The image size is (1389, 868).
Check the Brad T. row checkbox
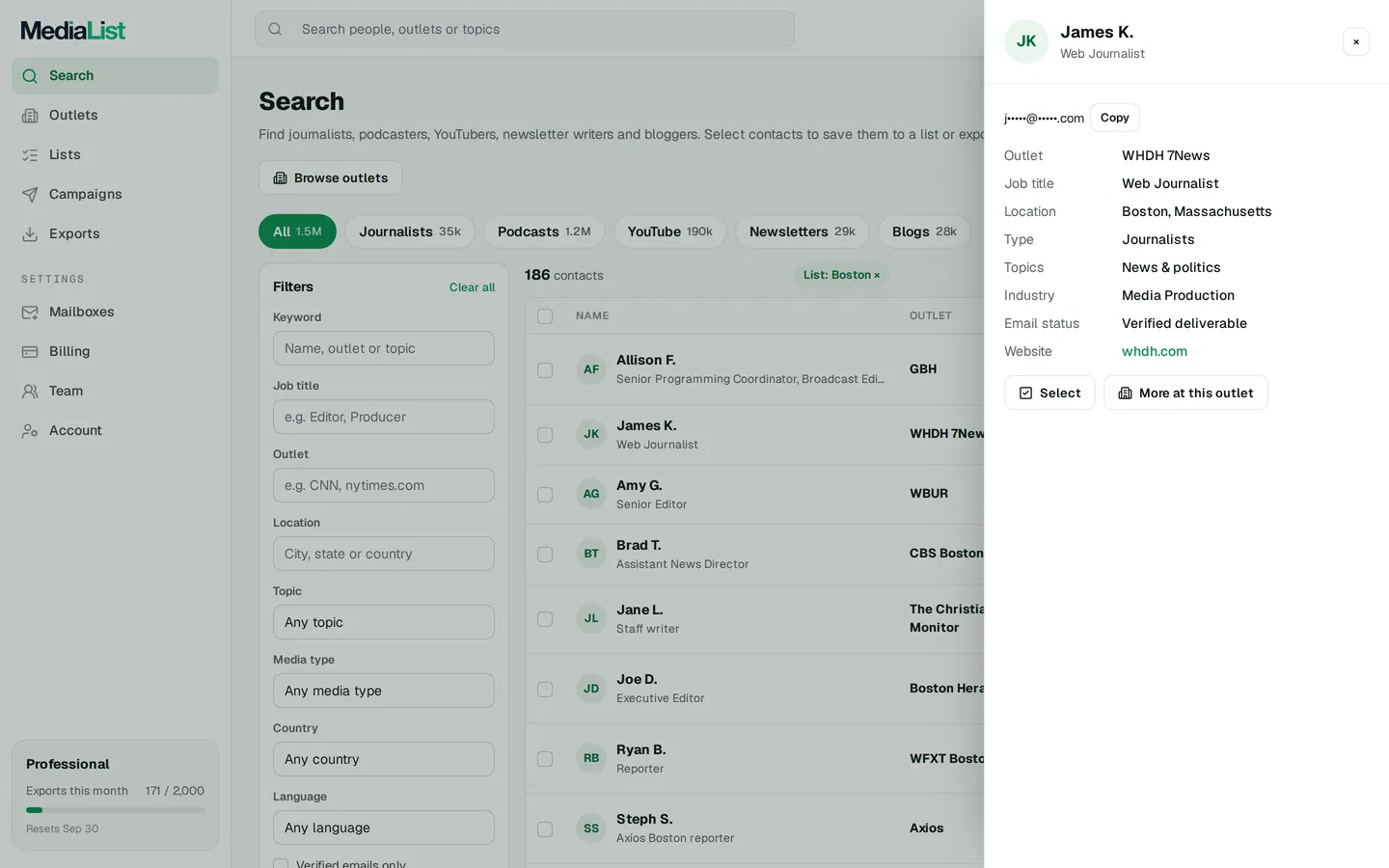pyautogui.click(x=545, y=555)
